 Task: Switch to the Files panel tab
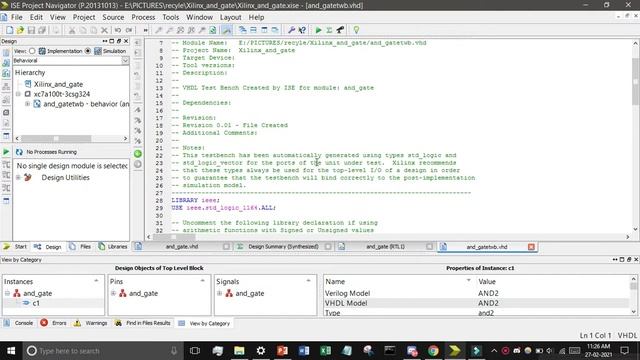81,247
